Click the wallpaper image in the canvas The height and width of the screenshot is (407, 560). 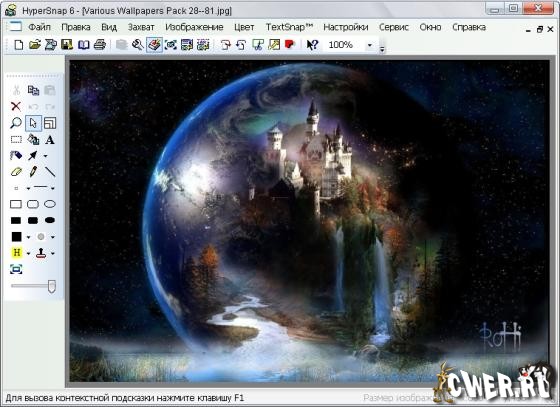[309, 221]
